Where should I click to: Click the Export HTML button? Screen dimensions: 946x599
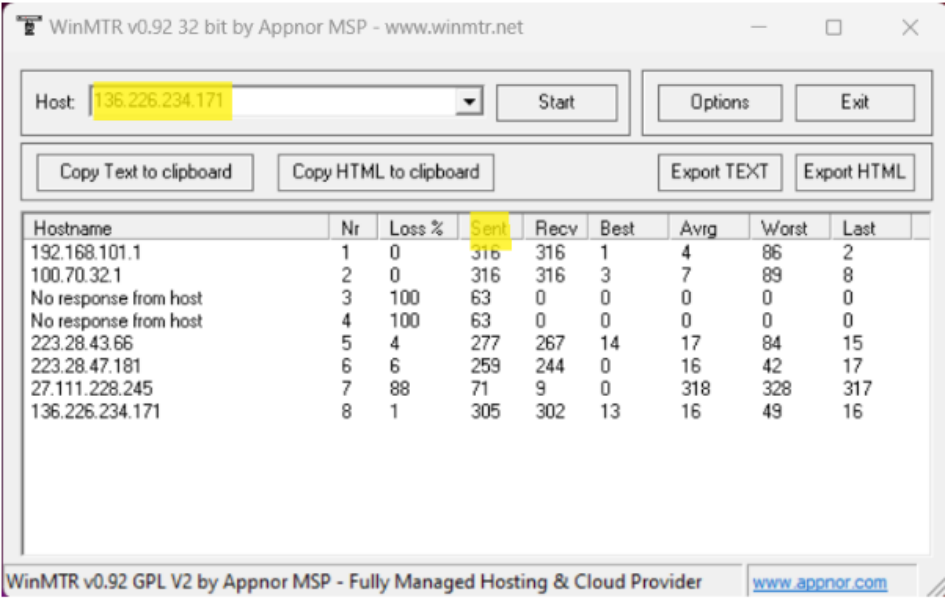(854, 172)
